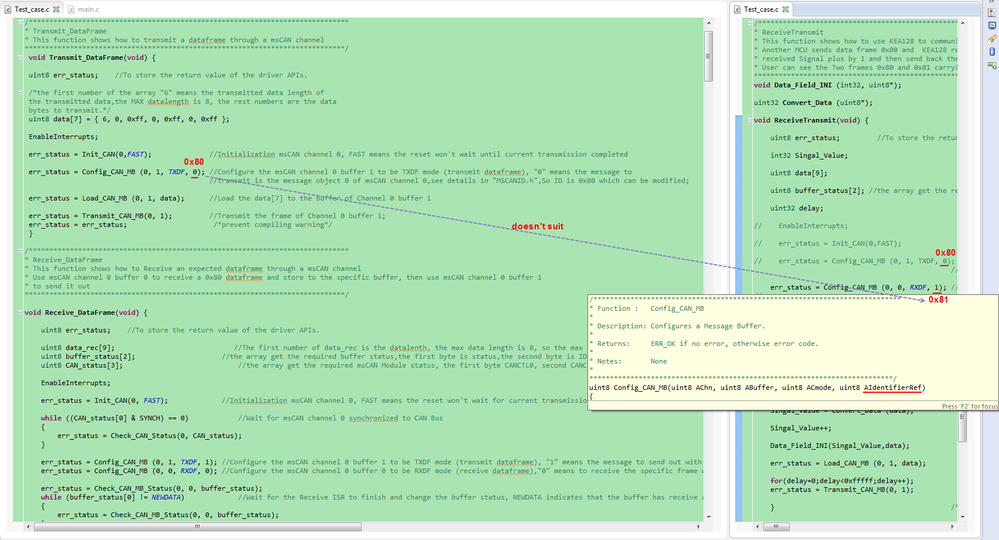
Task: Click left editor scroll-up arrow
Action: click(x=708, y=24)
